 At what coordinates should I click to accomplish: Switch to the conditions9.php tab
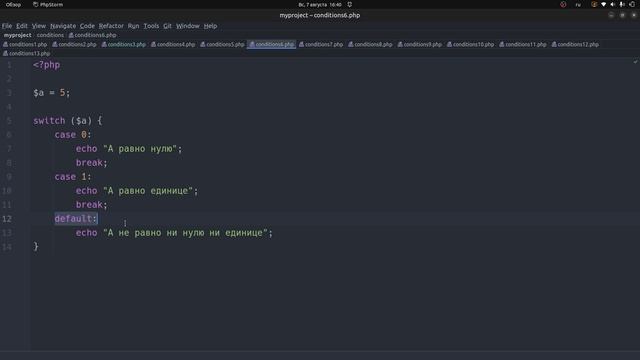420,44
